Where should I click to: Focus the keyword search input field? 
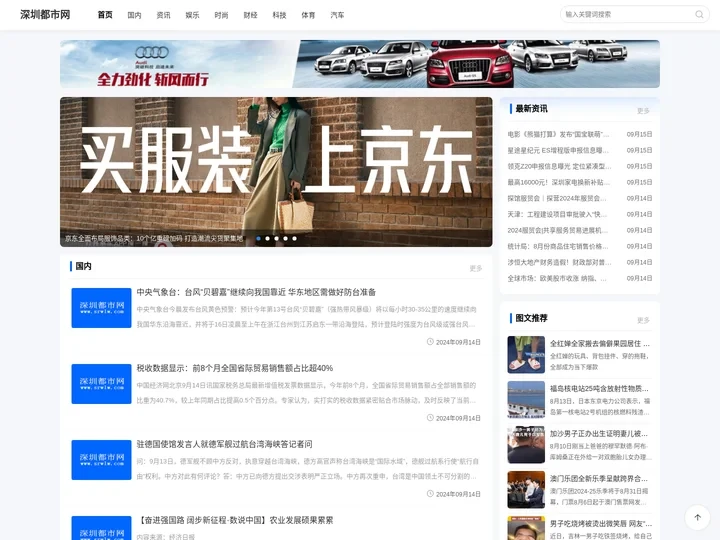627,15
